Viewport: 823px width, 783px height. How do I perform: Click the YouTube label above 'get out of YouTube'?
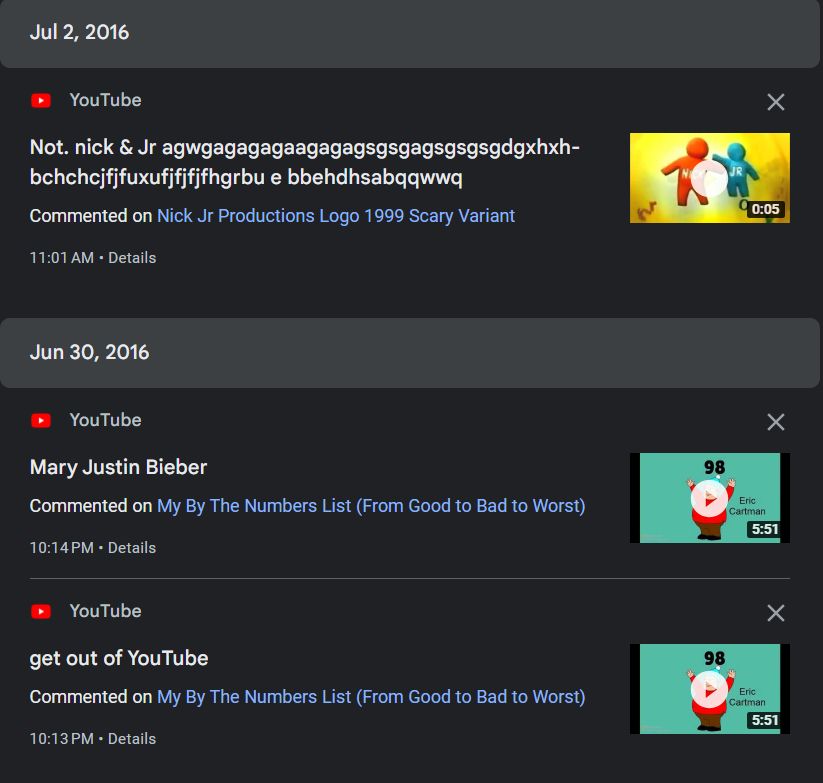[x=105, y=611]
